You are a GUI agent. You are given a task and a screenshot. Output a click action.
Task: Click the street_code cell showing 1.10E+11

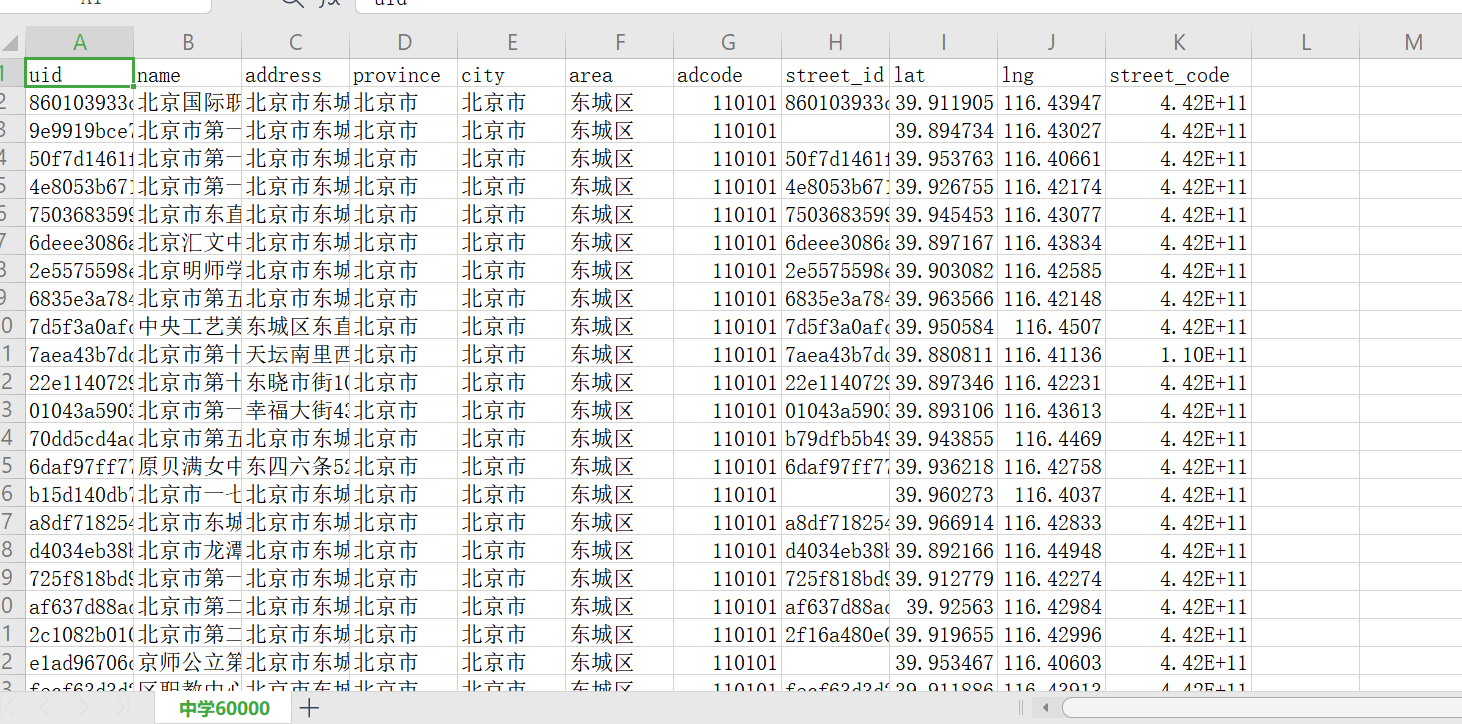click(1179, 355)
